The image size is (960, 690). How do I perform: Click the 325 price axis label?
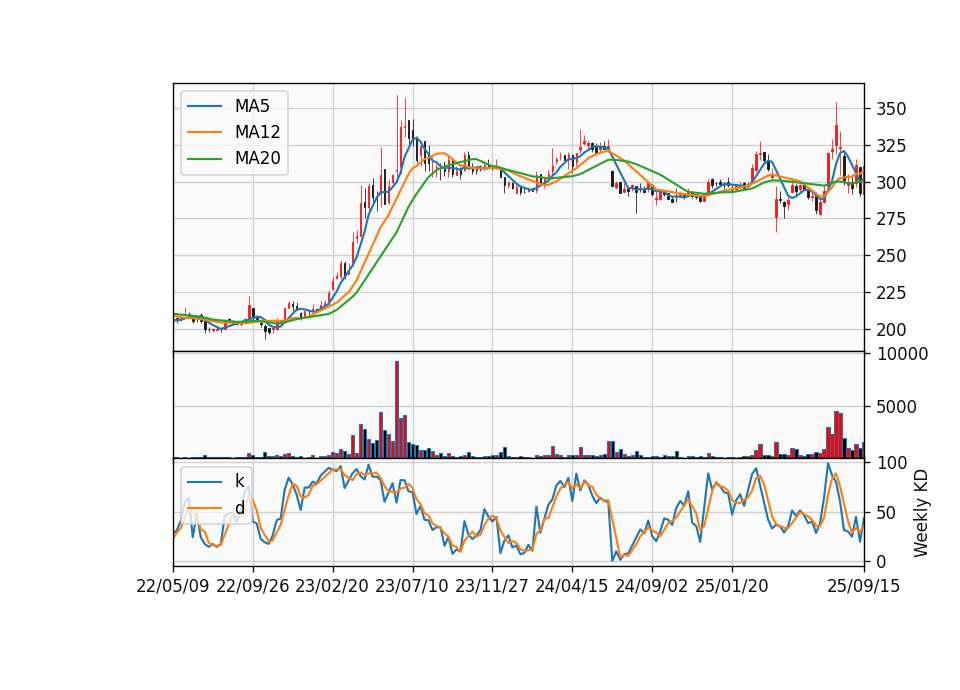891,146
